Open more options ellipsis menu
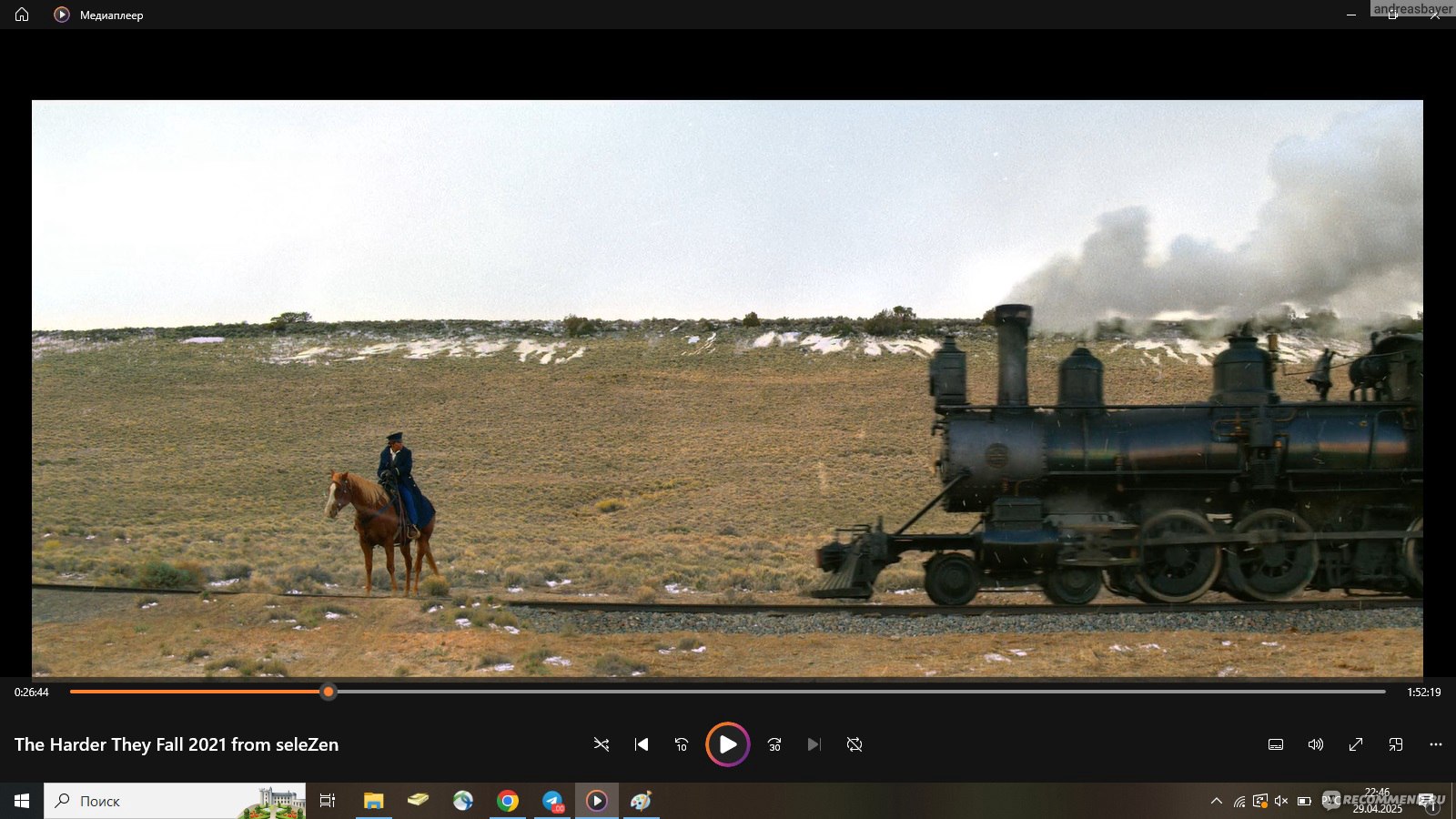Screen dimensions: 1456x819 tap(1436, 744)
